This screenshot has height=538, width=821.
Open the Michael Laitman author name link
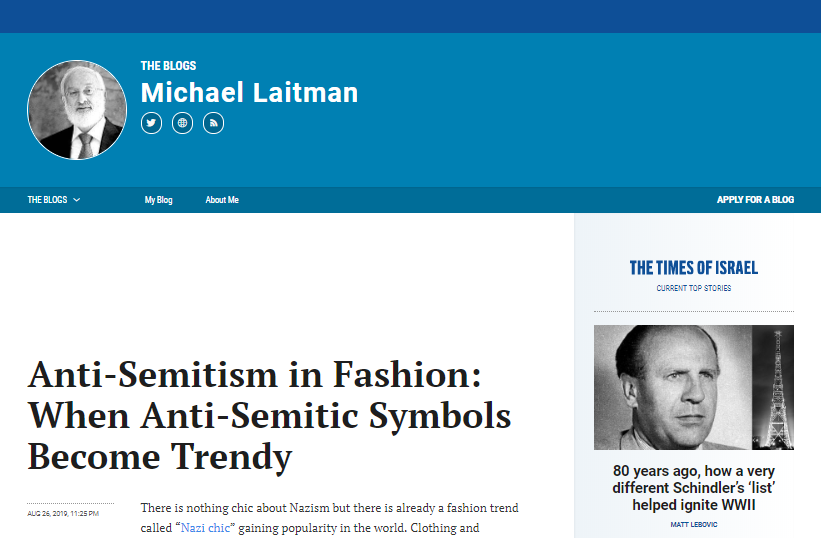(249, 93)
